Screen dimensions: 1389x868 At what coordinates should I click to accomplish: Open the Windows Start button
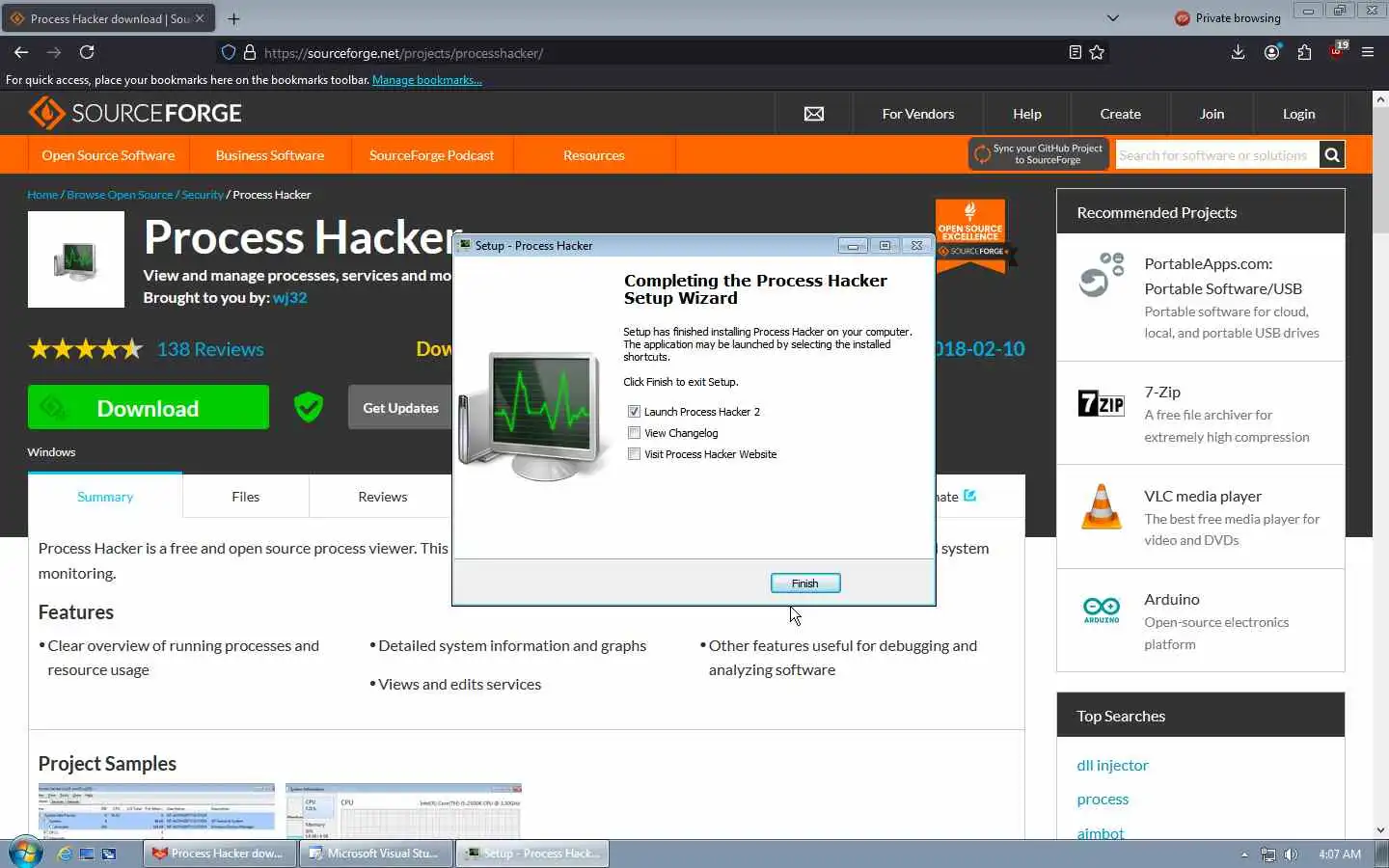tap(24, 854)
